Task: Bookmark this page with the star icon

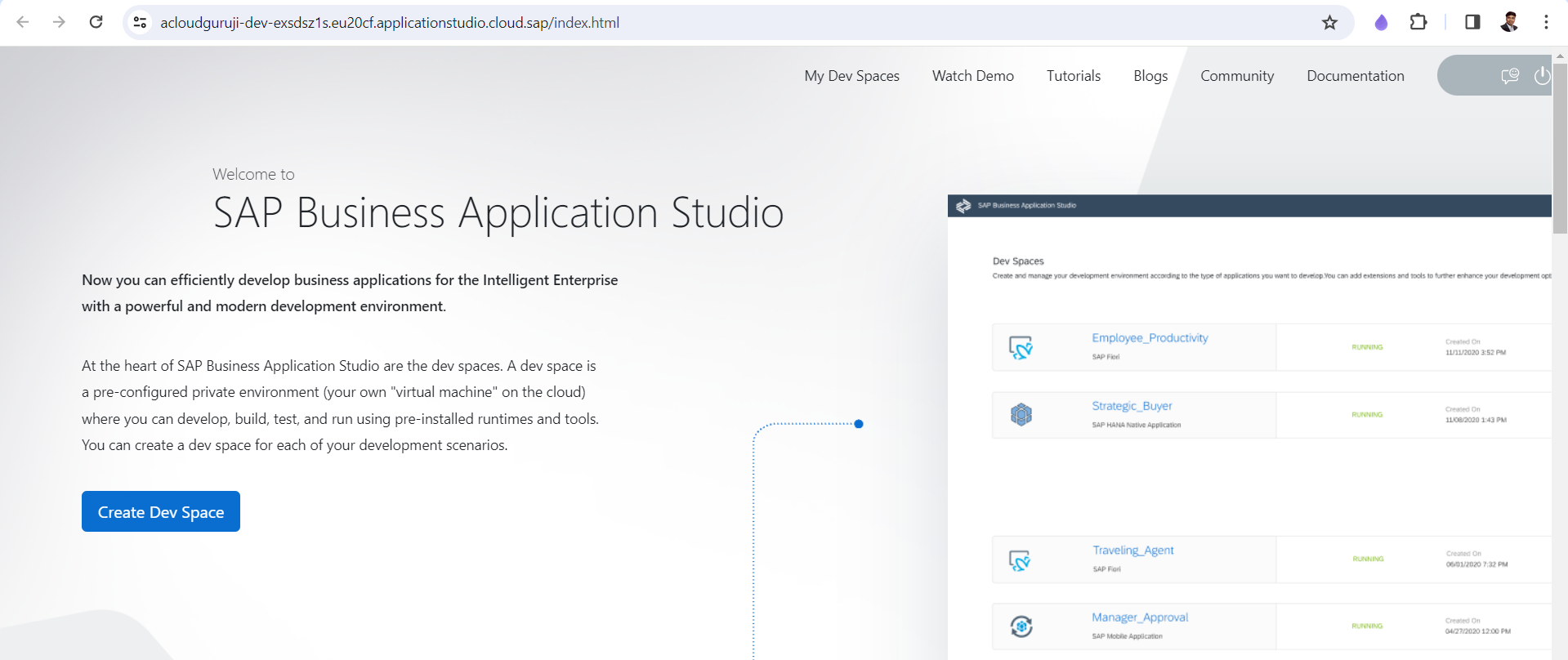Action: 1329,23
